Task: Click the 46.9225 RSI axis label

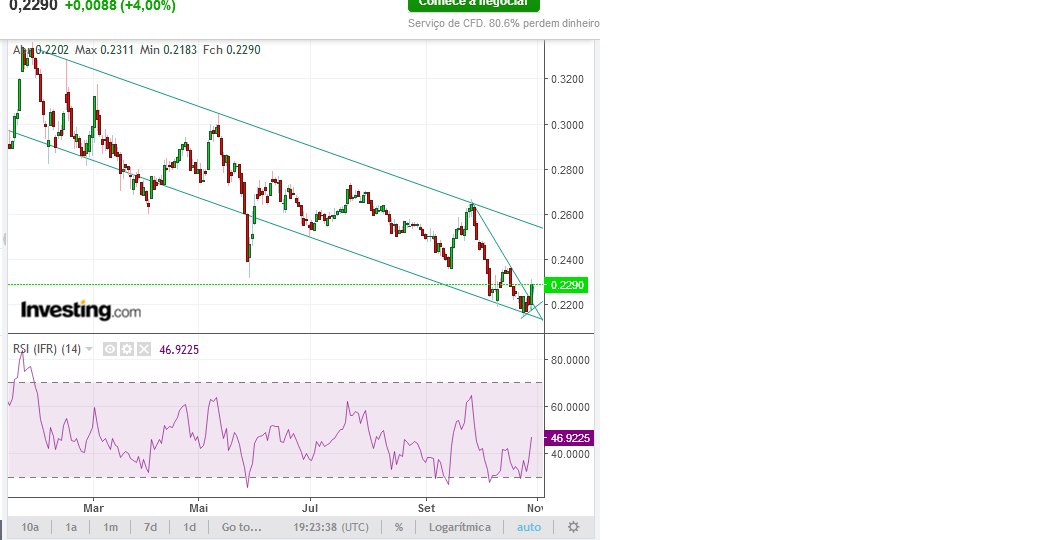Action: [569, 438]
